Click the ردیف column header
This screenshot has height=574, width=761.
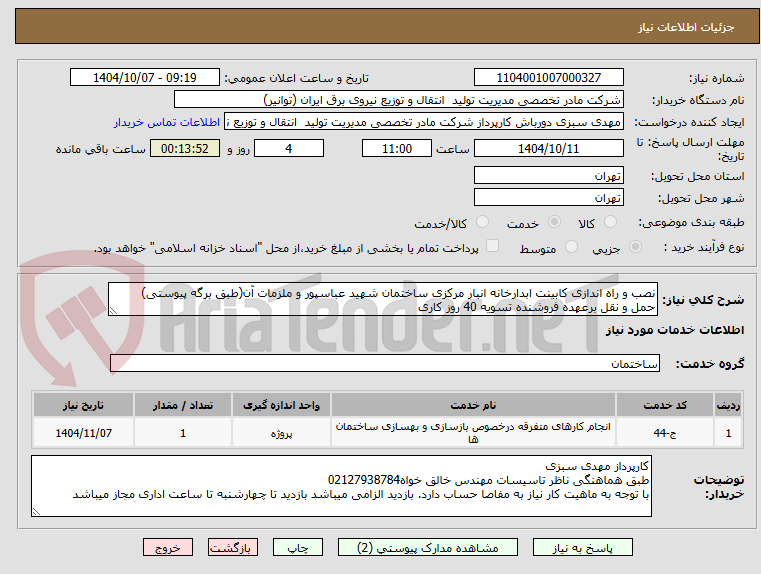tap(728, 405)
